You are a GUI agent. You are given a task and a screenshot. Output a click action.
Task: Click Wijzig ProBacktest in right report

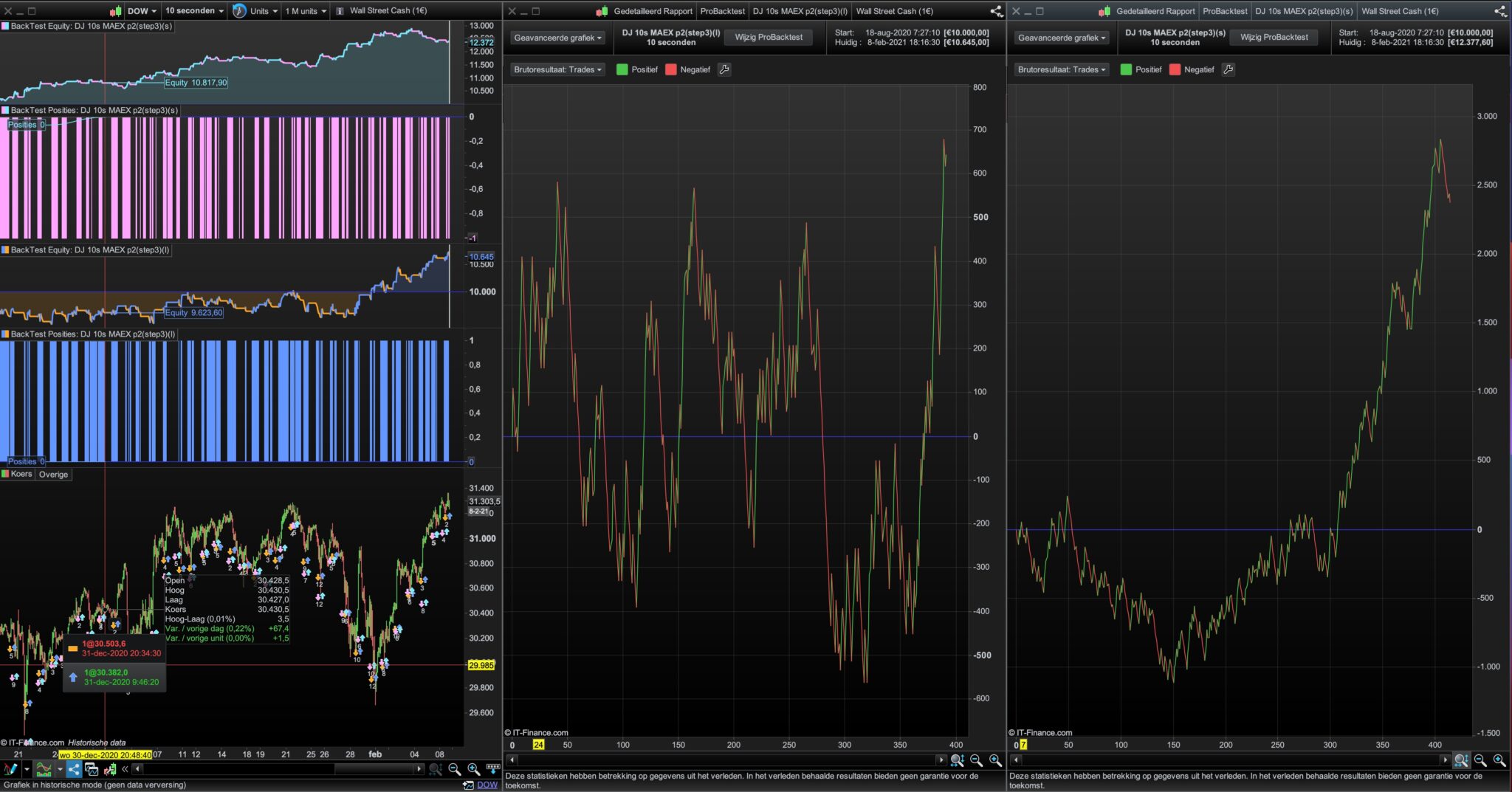[x=1274, y=37]
